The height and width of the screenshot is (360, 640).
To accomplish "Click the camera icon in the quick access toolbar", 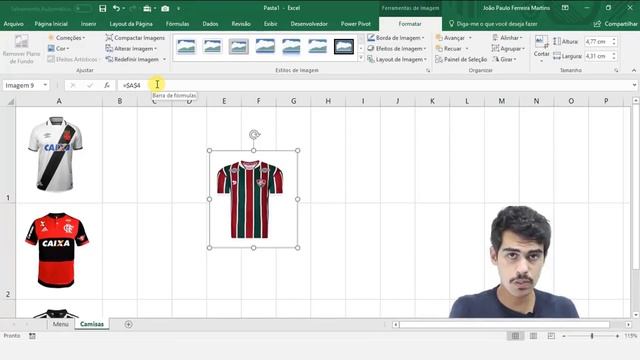I will [x=165, y=8].
